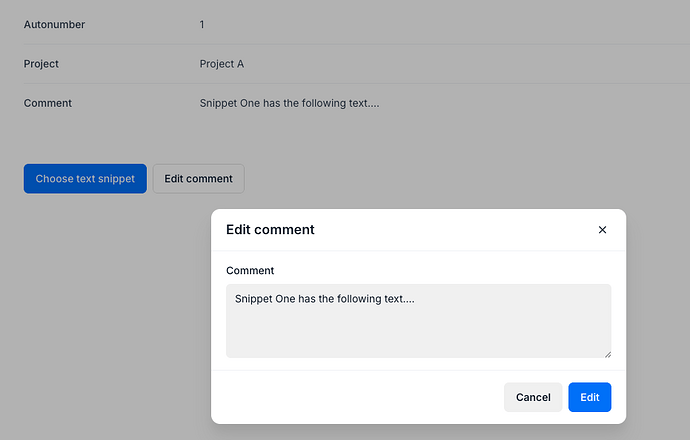Viewport: 690px width, 440px height.
Task: Click the 'Edit comment' dialog title
Action: click(270, 230)
